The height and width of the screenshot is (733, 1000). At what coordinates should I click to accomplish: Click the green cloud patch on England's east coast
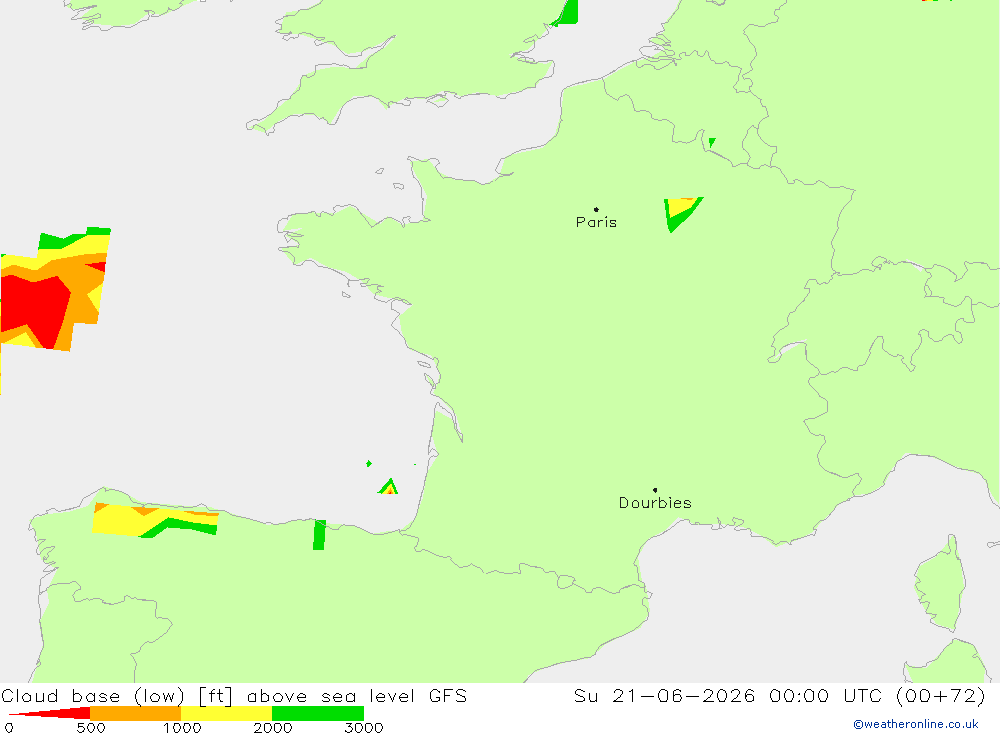coord(566,13)
